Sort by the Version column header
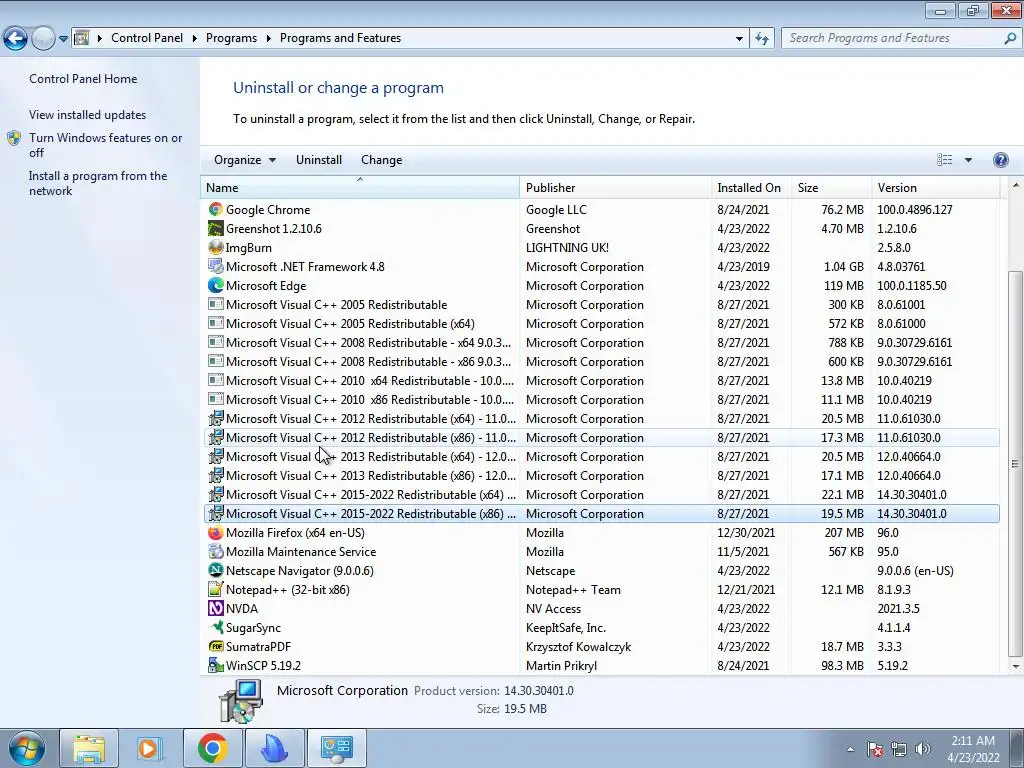The height and width of the screenshot is (768, 1024). 935,187
